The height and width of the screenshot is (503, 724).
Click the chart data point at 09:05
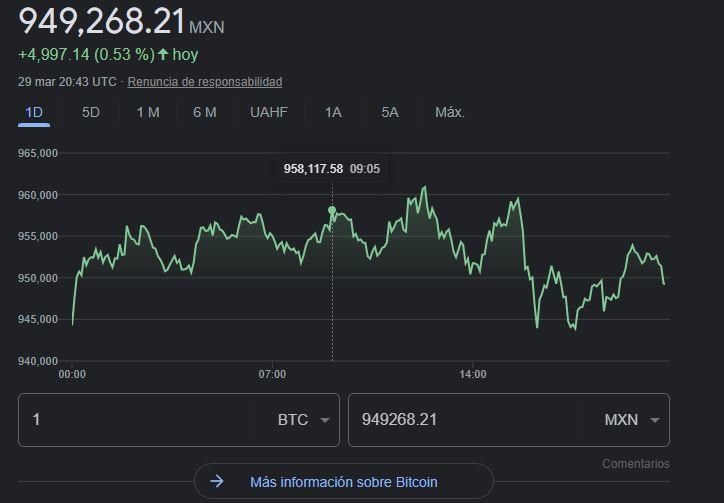pos(332,210)
